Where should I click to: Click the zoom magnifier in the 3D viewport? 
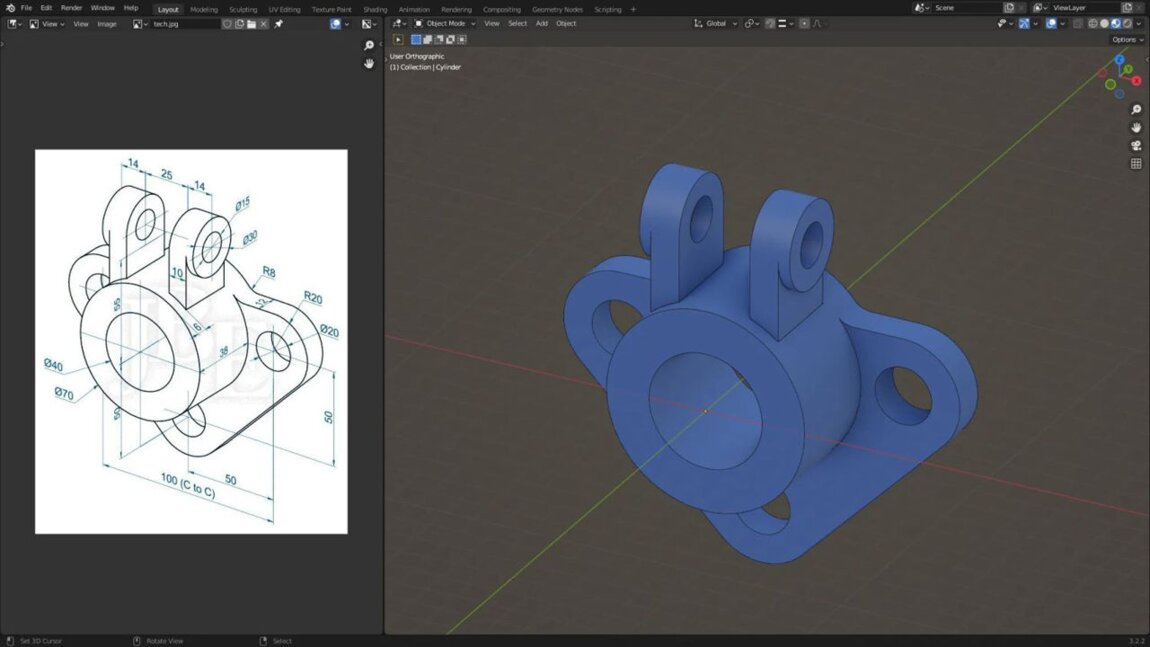1136,110
